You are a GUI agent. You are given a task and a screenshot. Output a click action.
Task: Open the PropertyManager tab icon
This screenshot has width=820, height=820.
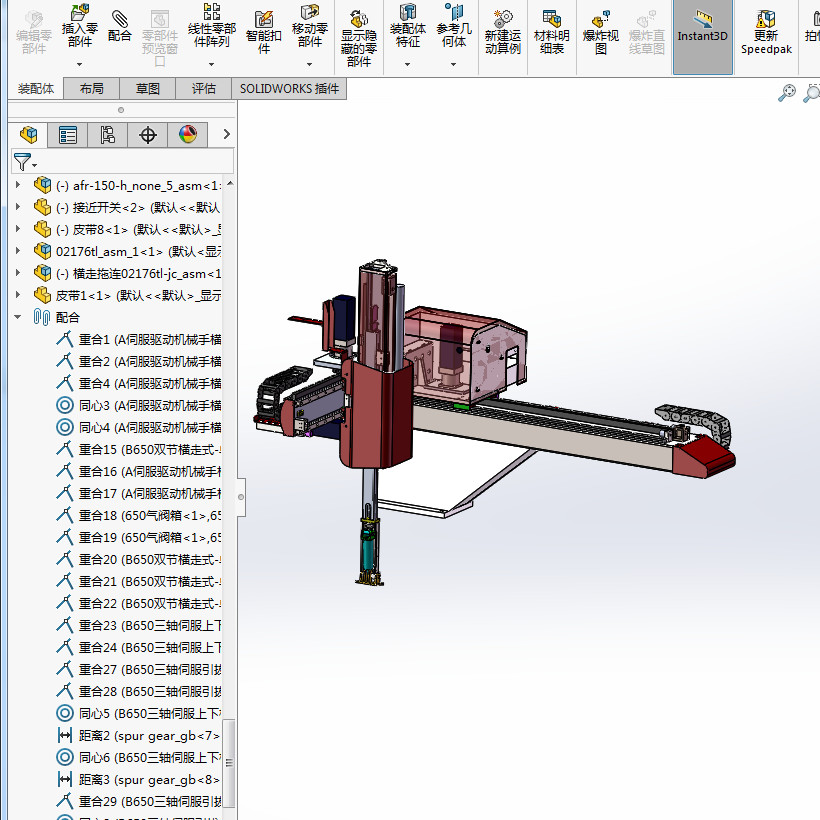tap(68, 135)
